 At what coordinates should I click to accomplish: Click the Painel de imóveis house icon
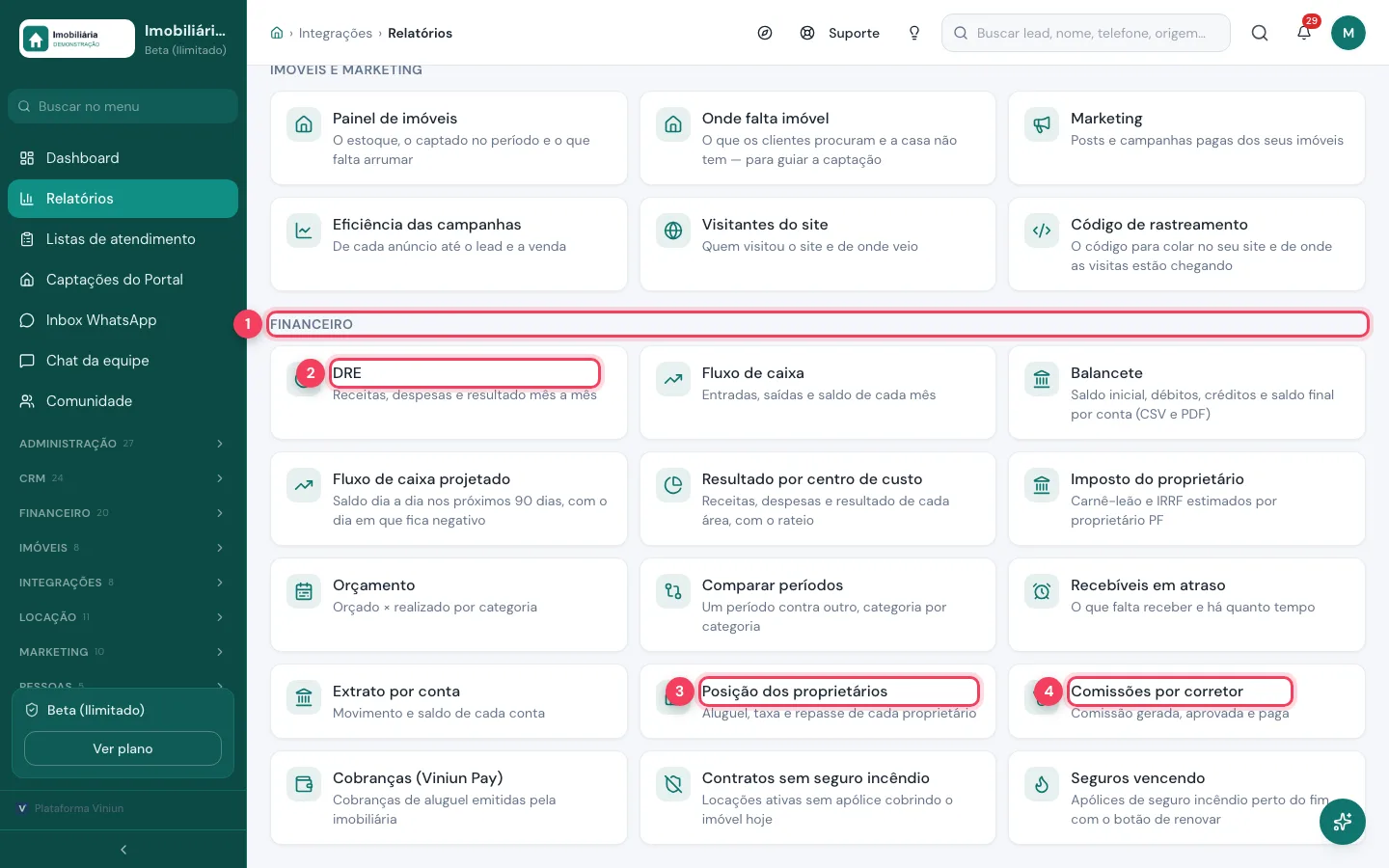pos(304,124)
